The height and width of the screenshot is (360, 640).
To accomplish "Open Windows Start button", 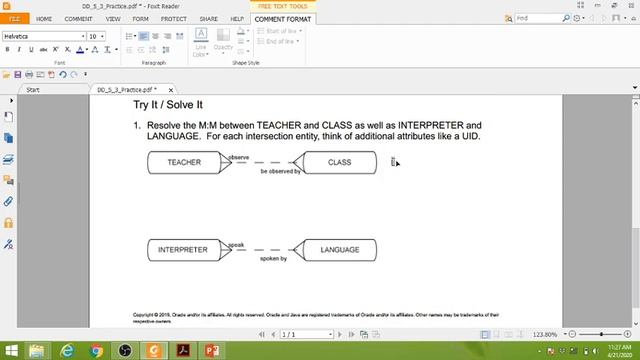I will (11, 351).
